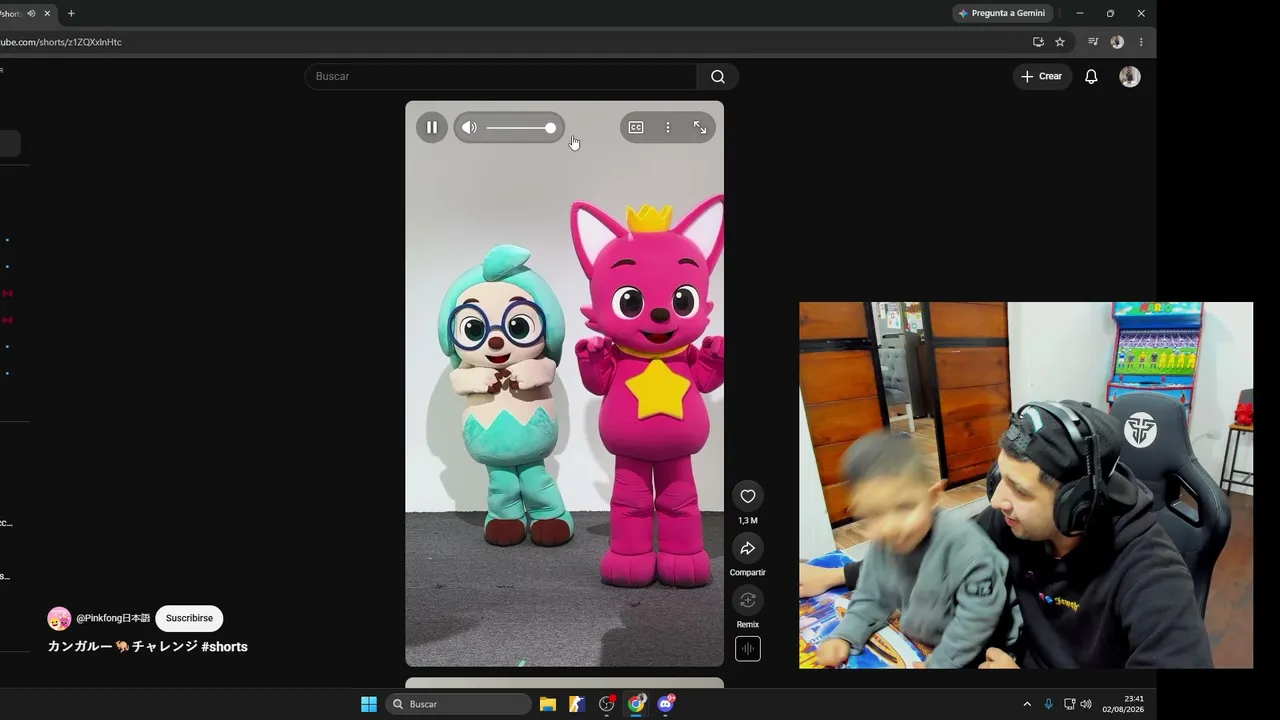Open network settings from the tray
The width and height of the screenshot is (1280, 720).
(1069, 704)
